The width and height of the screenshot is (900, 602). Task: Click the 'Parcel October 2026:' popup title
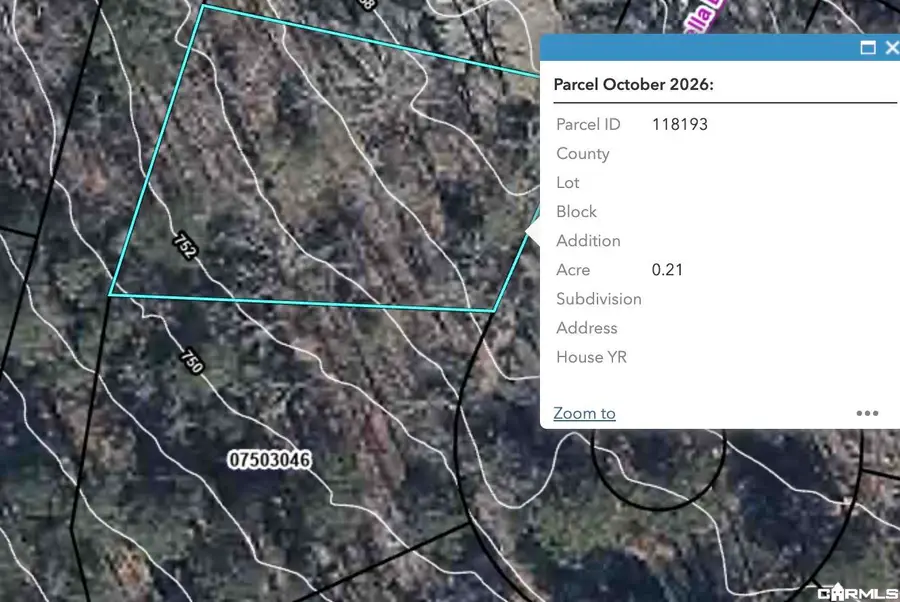pyautogui.click(x=634, y=84)
